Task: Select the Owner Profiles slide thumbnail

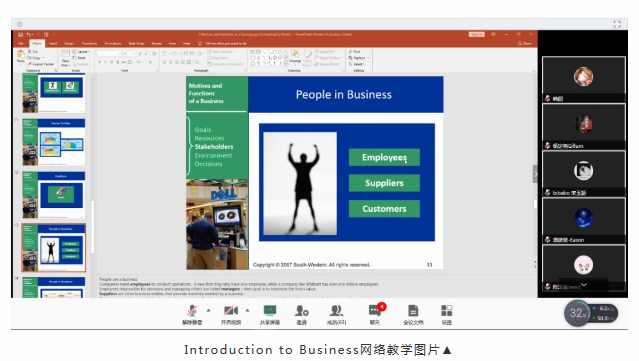Action: click(x=54, y=142)
